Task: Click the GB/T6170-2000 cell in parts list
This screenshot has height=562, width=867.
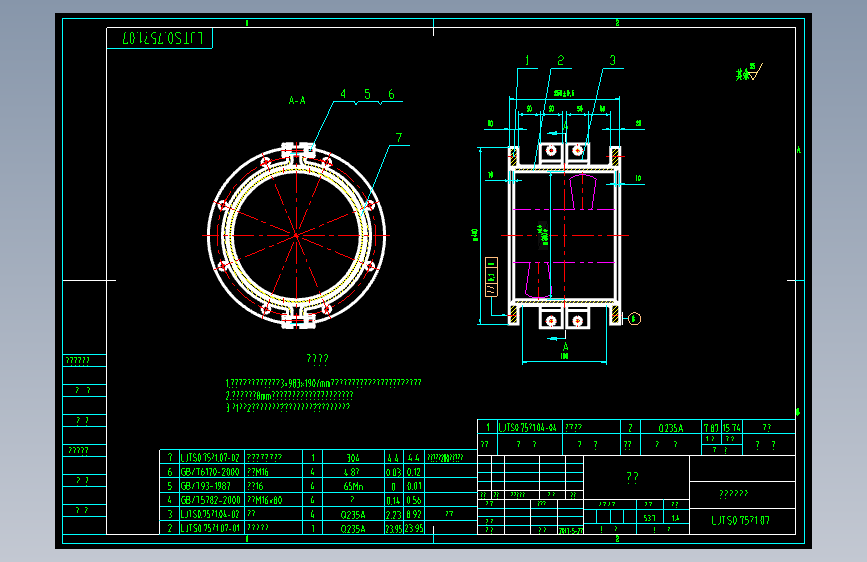Action: (x=210, y=472)
